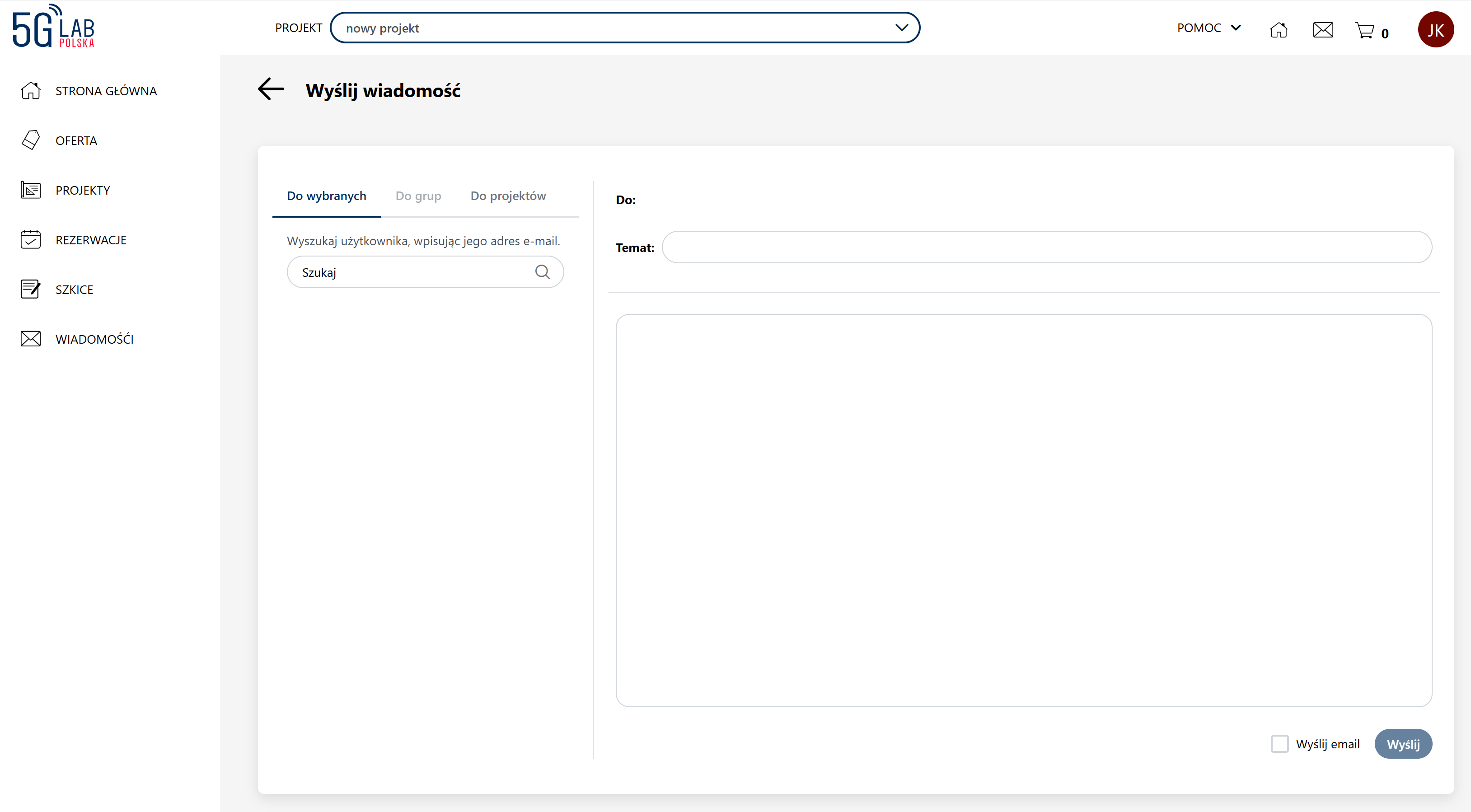Viewport: 1471px width, 812px height.
Task: Click the Szkice pencil icon in sidebar
Action: (x=30, y=289)
